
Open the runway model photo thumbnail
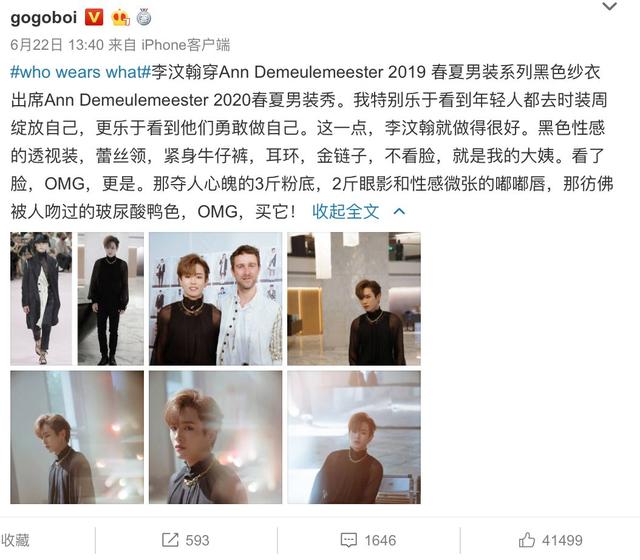[x=41, y=298]
